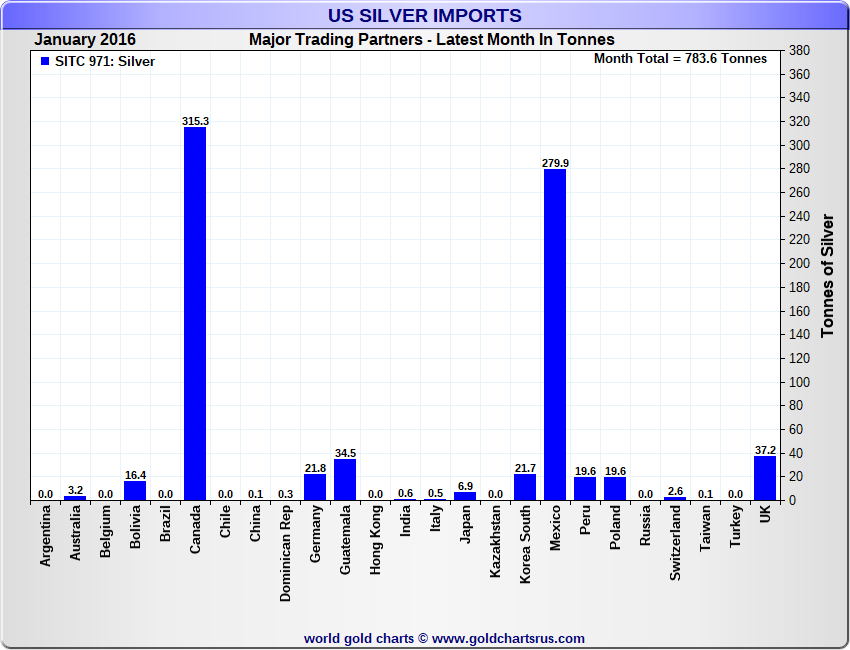Click the 'Dominican Rep' axis label
Screen dimensions: 850x650
pos(285,554)
